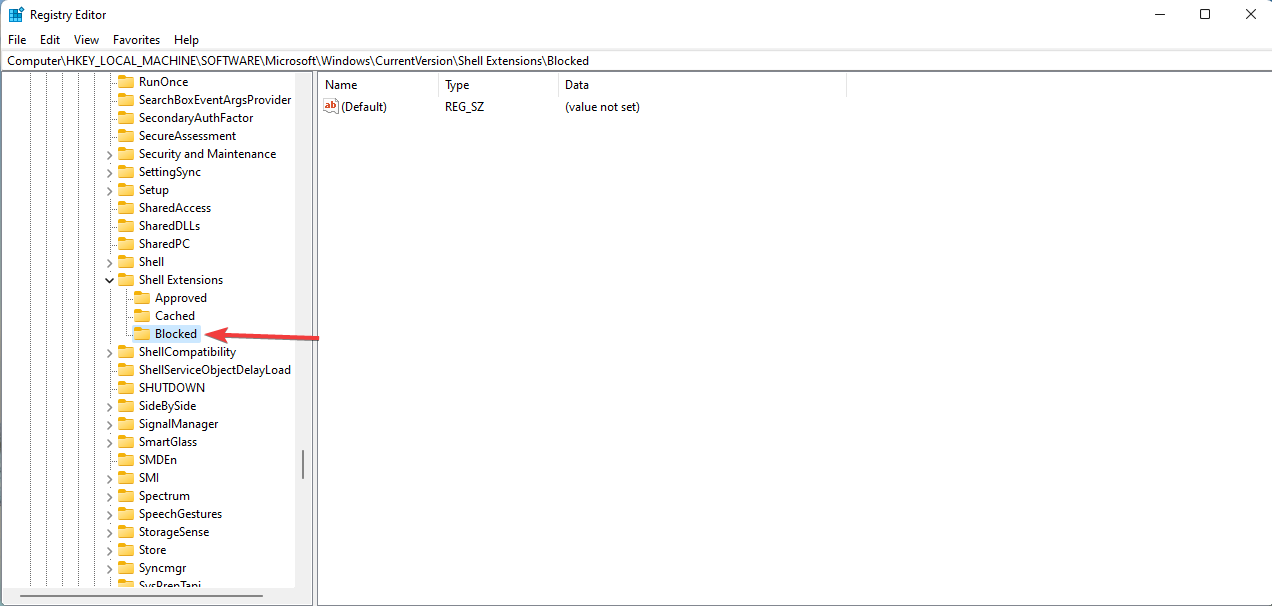Viewport: 1272px width, 606px height.
Task: Select the SignalManager folder icon
Action: 125,424
